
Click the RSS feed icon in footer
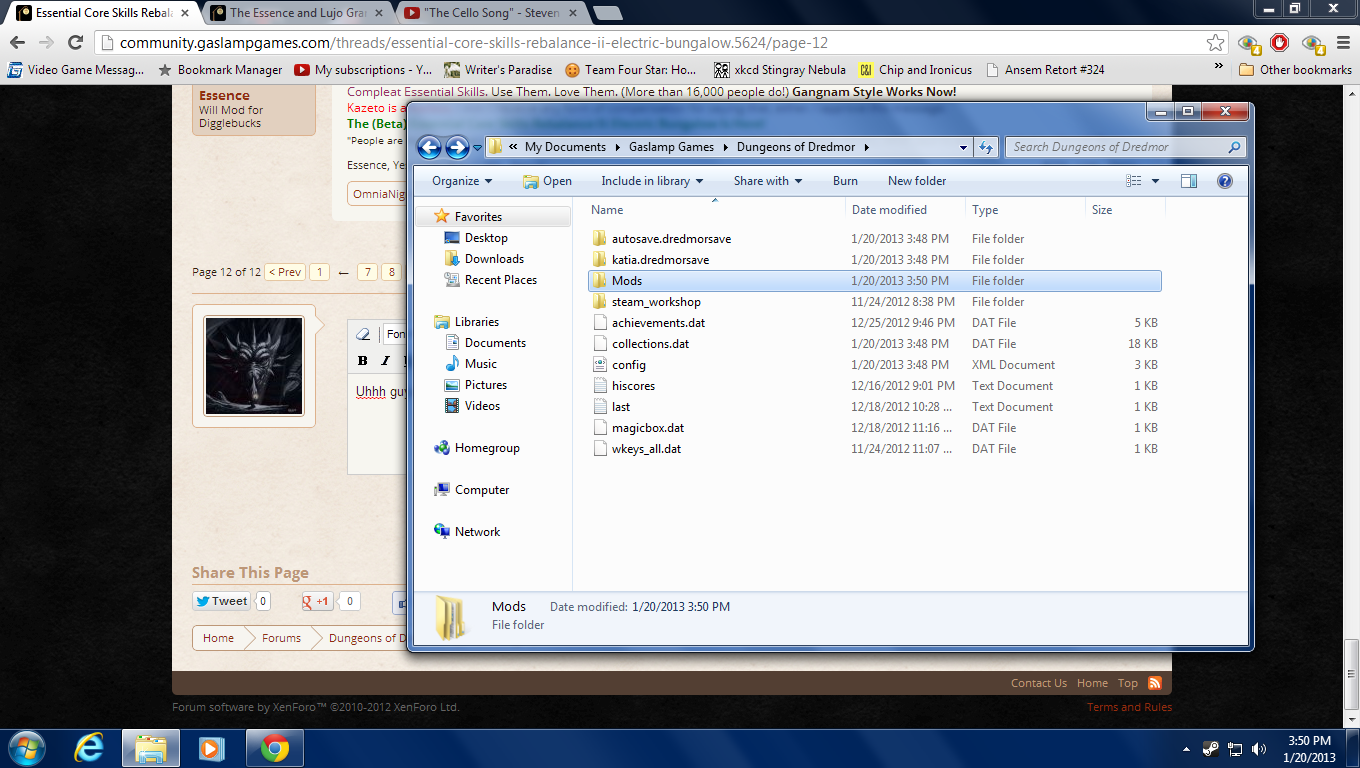[1155, 683]
